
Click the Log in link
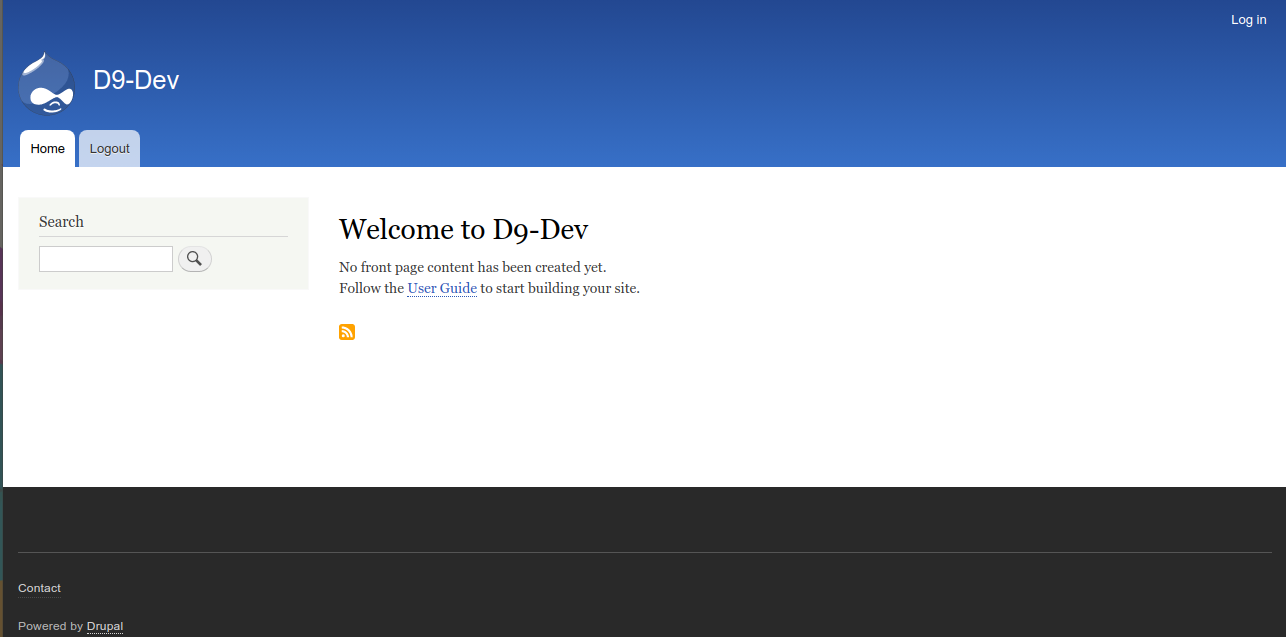pos(1248,20)
